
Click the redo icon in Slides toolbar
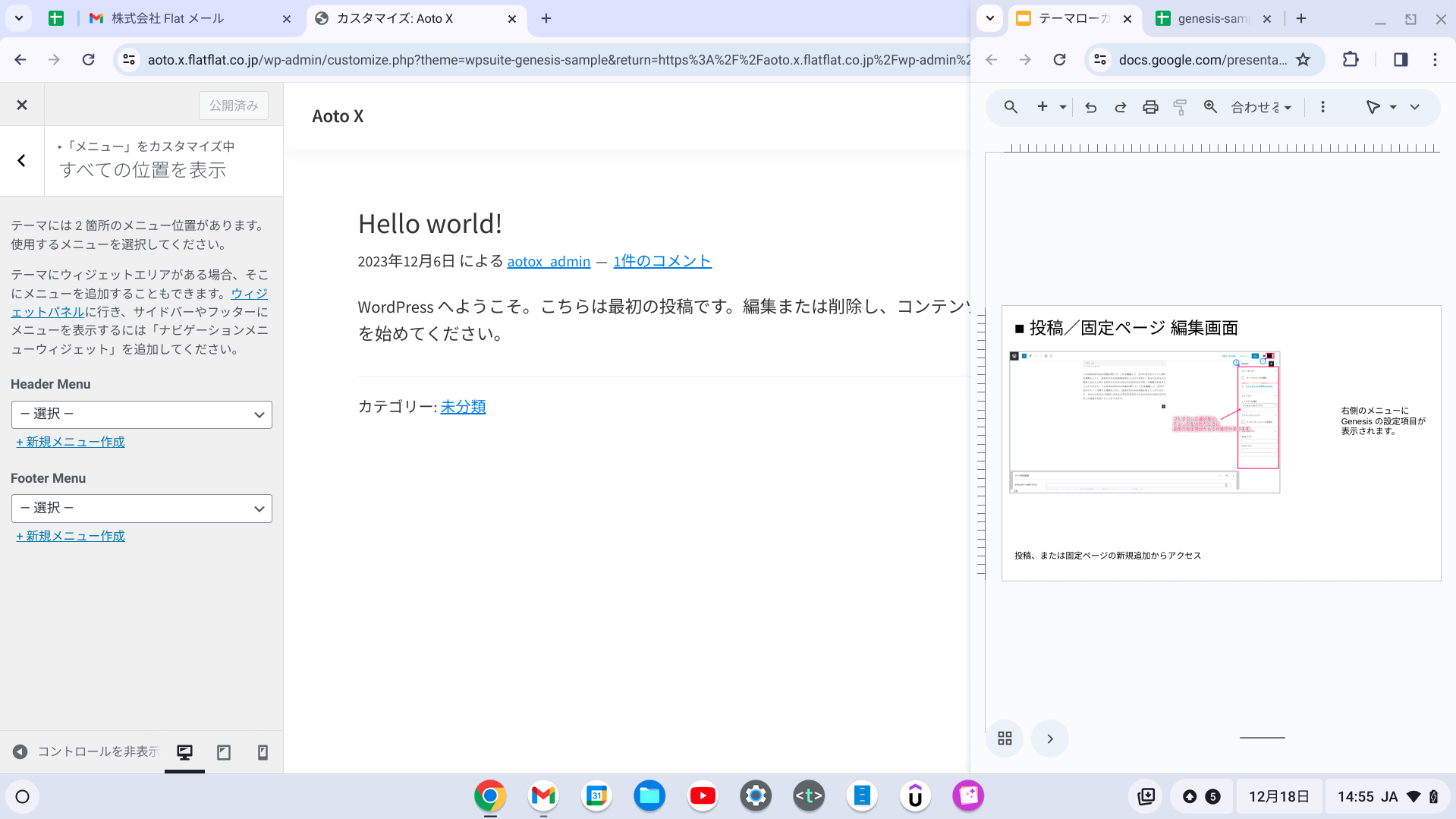1120,107
